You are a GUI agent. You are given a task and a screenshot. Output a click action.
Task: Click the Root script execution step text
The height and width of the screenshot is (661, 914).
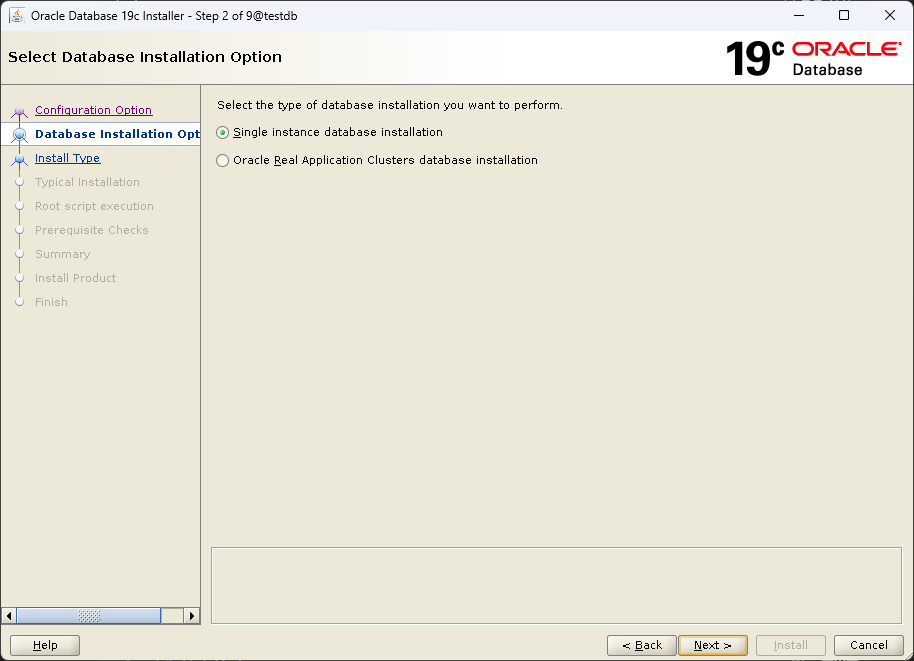click(94, 206)
